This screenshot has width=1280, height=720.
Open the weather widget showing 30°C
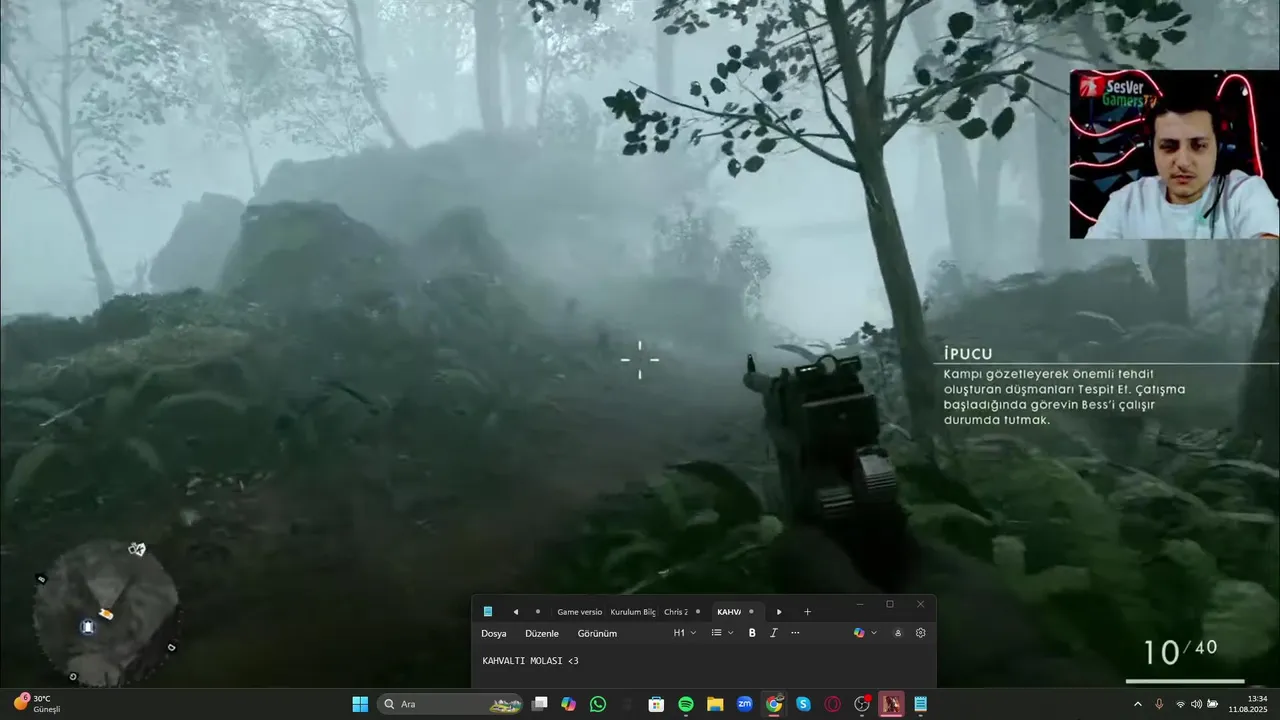(37, 704)
